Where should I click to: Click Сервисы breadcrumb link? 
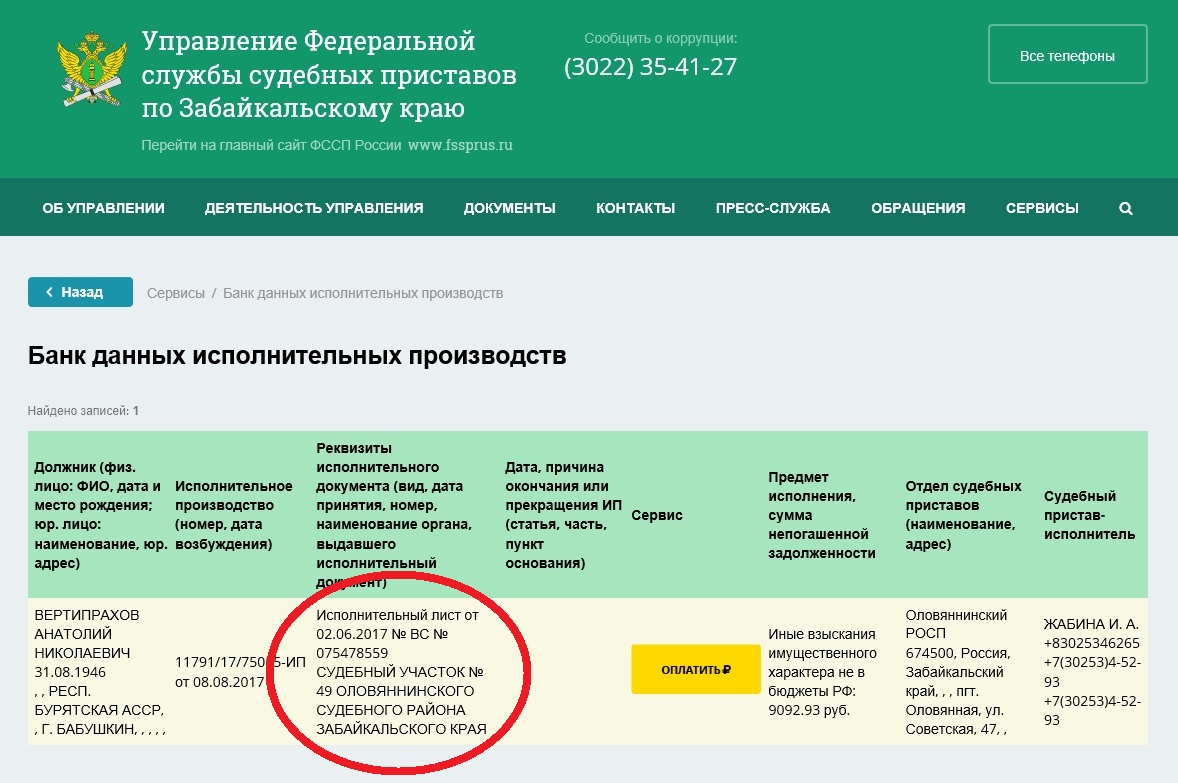coord(176,293)
